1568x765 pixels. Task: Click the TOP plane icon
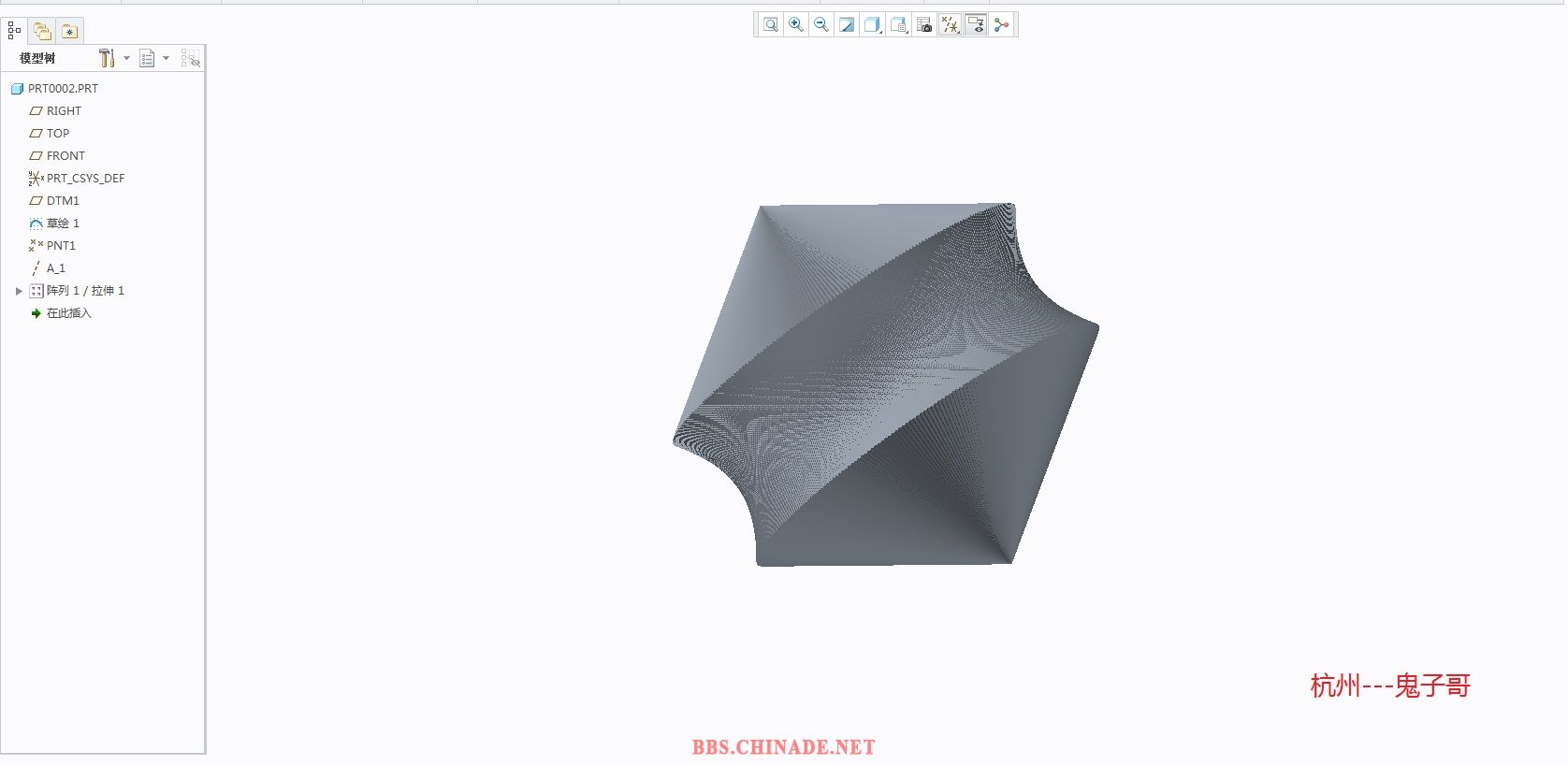(x=36, y=134)
